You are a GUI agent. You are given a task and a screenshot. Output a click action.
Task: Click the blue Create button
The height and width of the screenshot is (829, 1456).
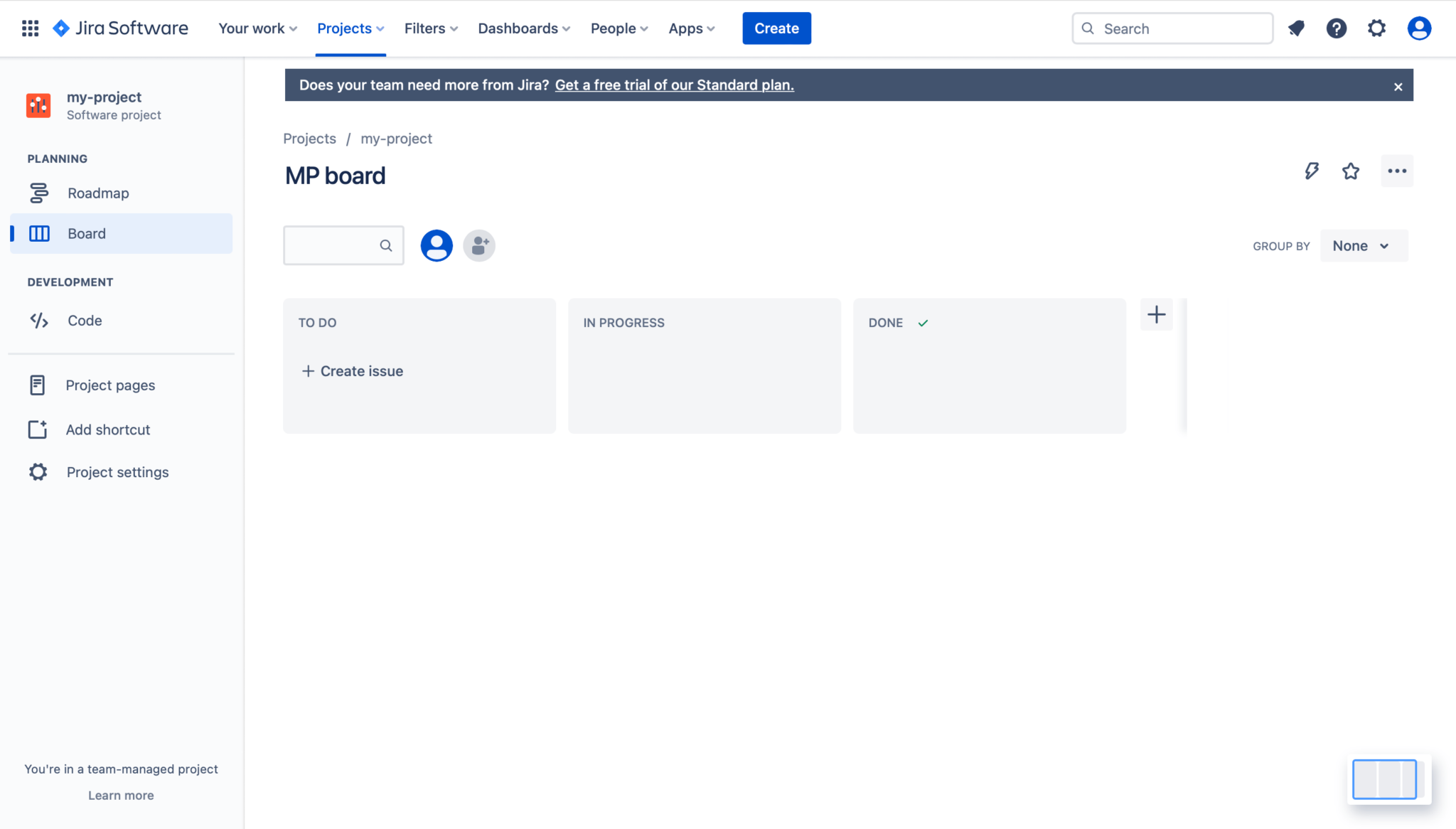coord(776,28)
